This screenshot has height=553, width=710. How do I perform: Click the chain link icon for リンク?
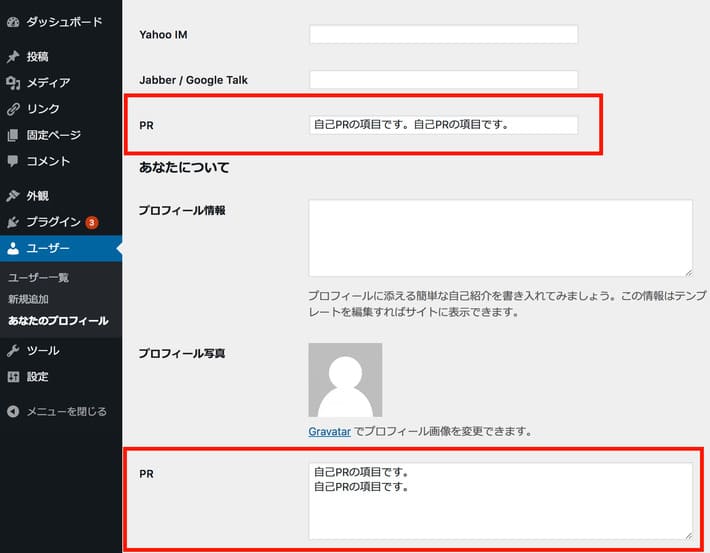[13, 109]
